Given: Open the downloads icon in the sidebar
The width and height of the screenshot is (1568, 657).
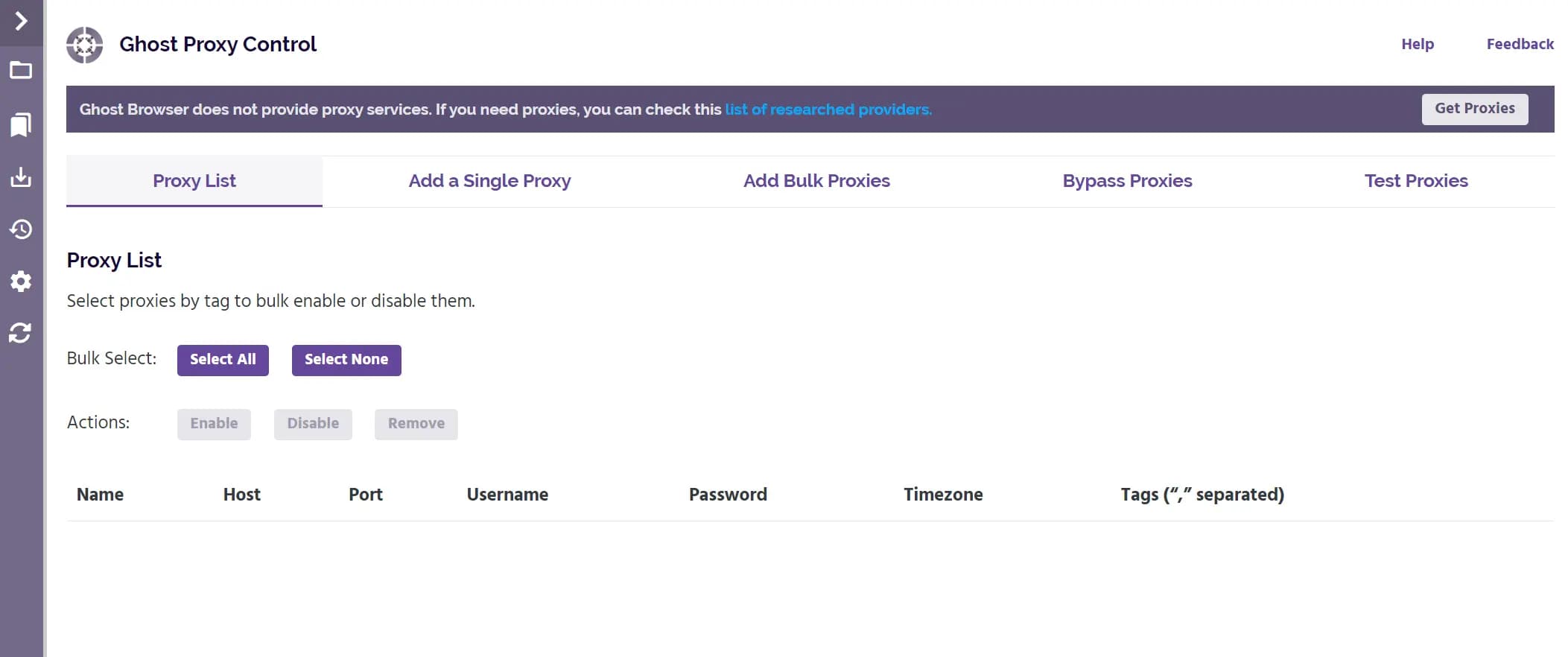Looking at the screenshot, I should point(21,177).
